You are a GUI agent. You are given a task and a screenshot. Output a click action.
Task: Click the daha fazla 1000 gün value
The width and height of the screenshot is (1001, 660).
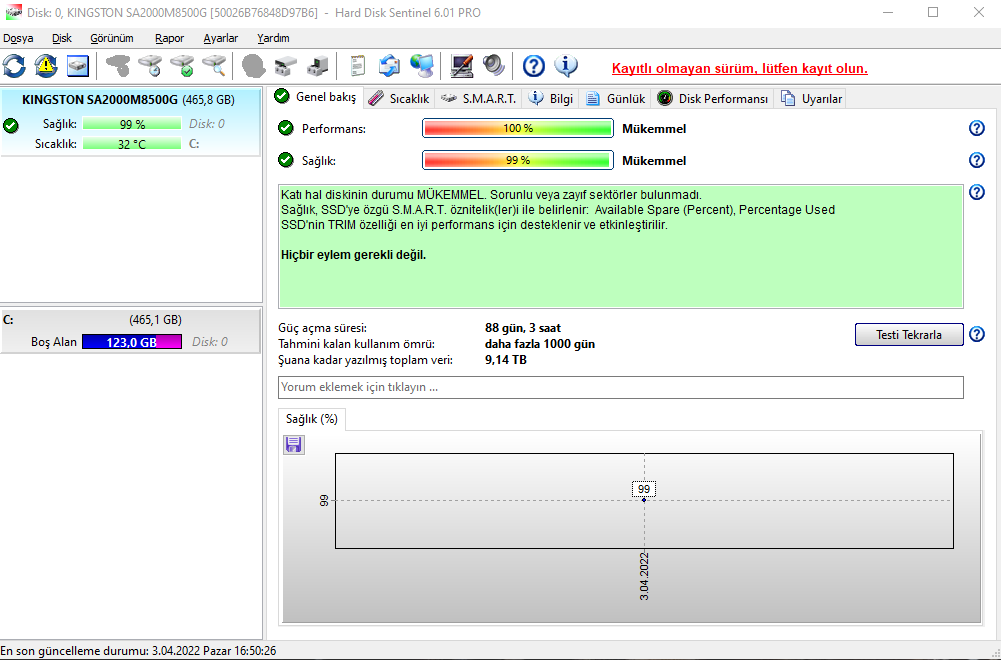[539, 344]
